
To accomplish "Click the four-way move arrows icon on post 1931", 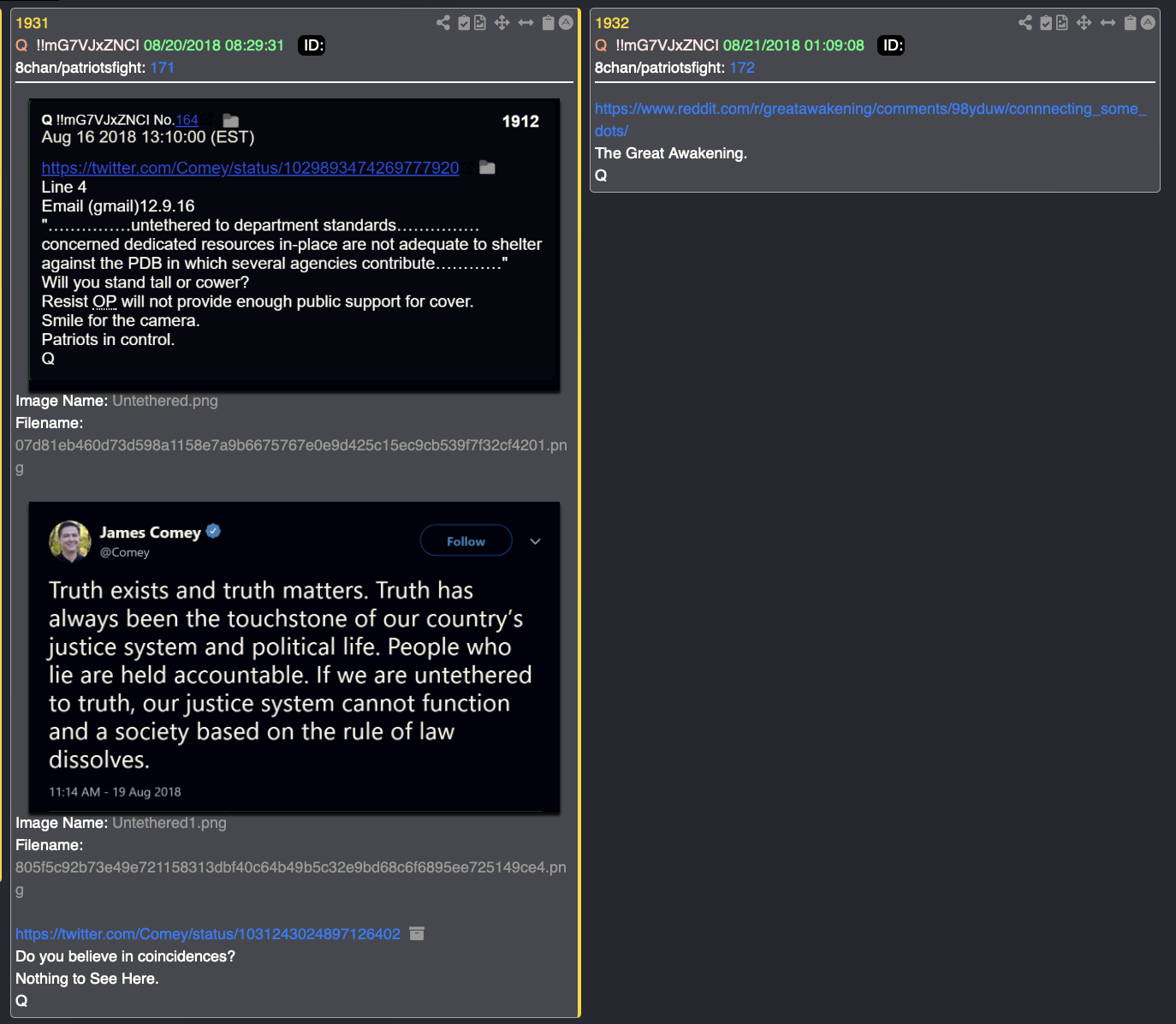I will coord(502,23).
